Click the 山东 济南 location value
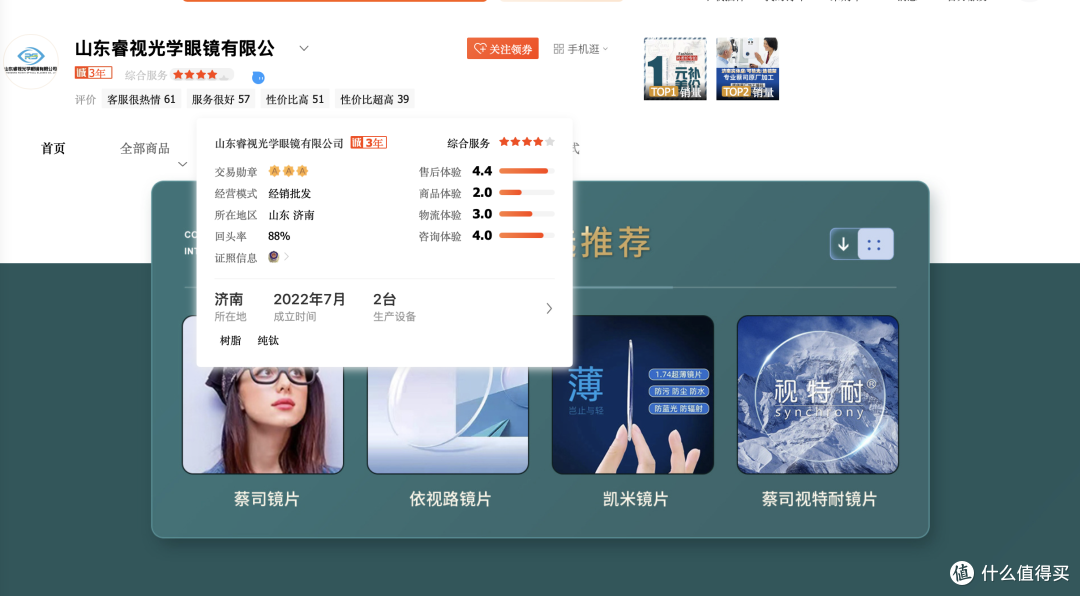 [291, 215]
